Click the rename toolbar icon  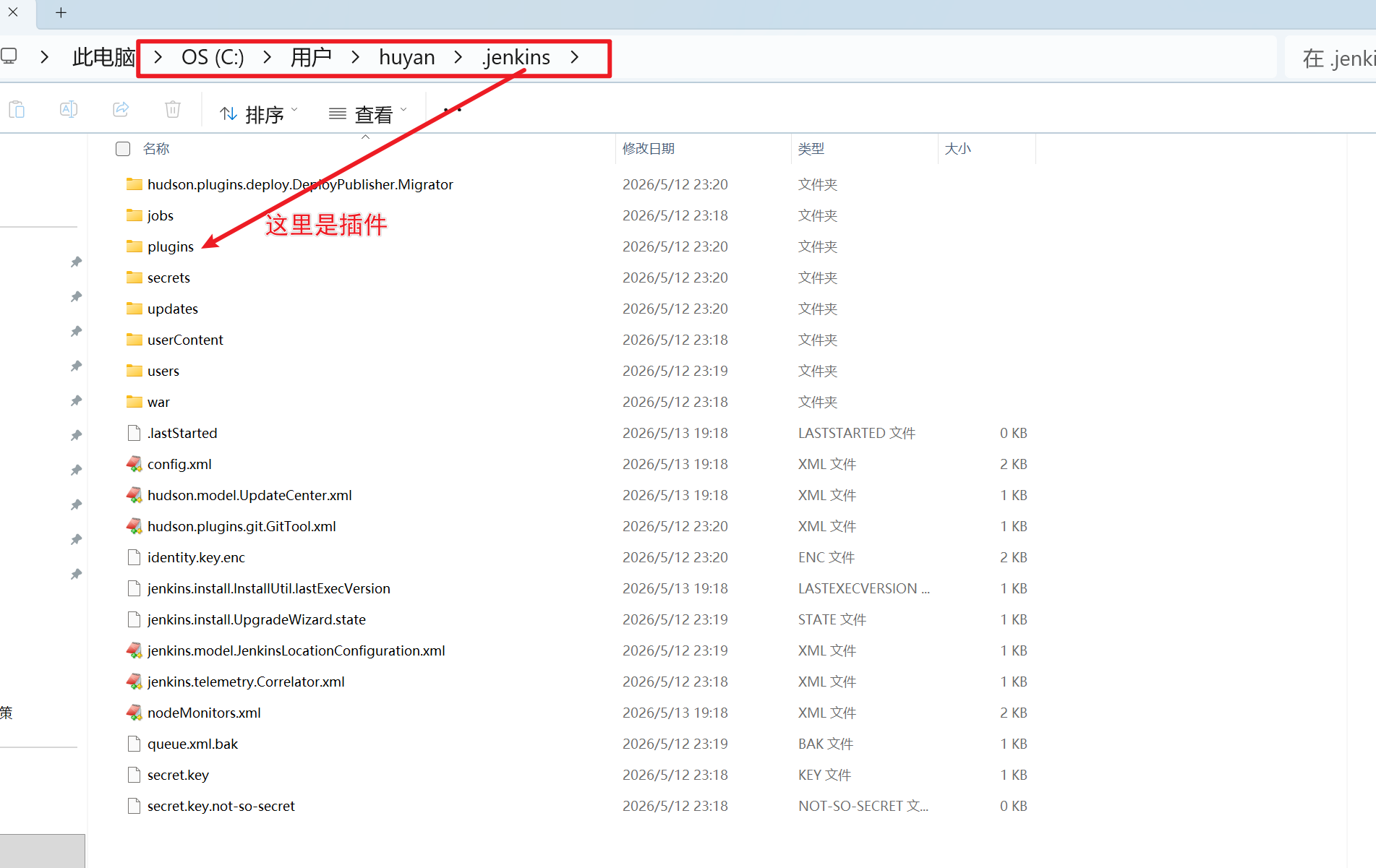point(69,110)
